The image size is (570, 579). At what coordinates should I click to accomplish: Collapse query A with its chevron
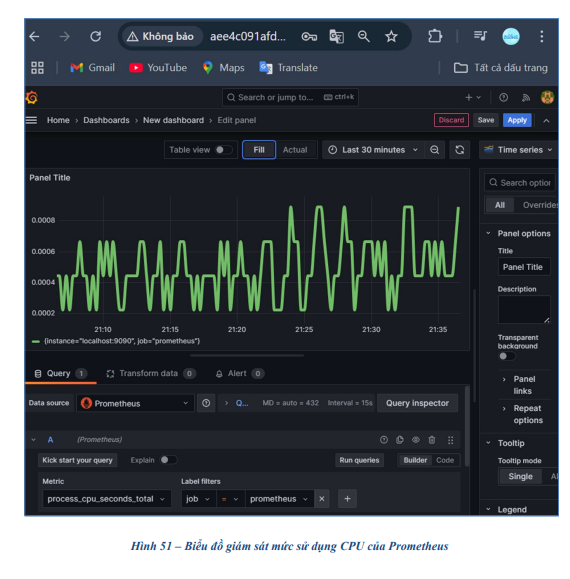34,439
